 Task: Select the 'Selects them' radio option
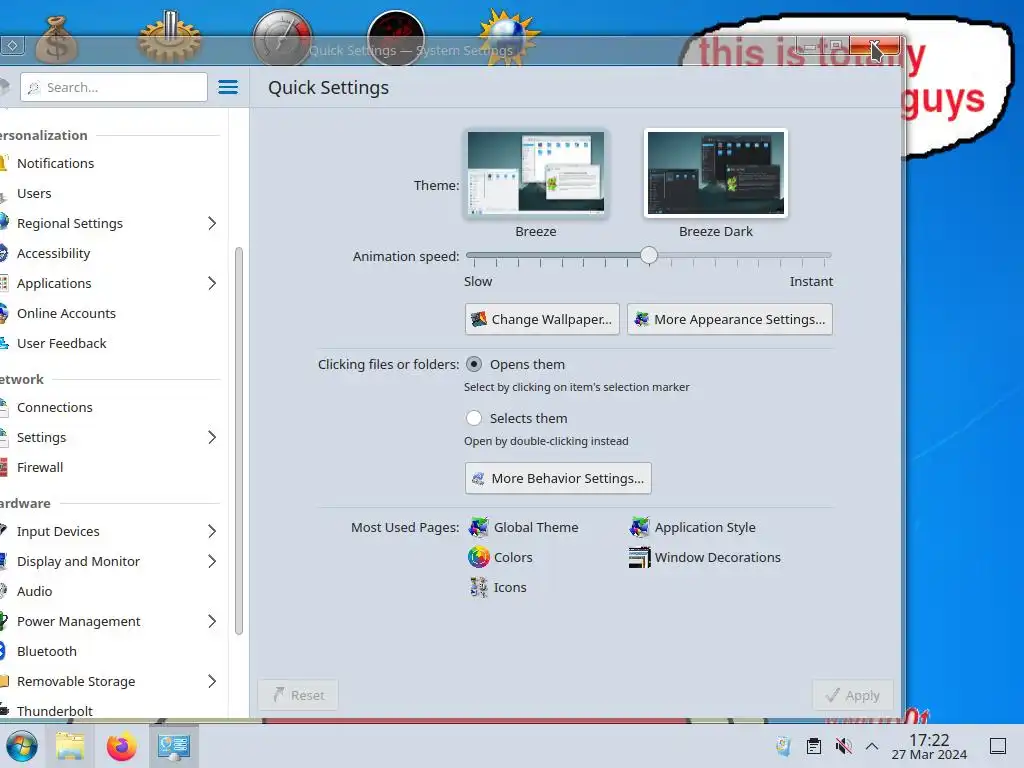pyautogui.click(x=474, y=418)
